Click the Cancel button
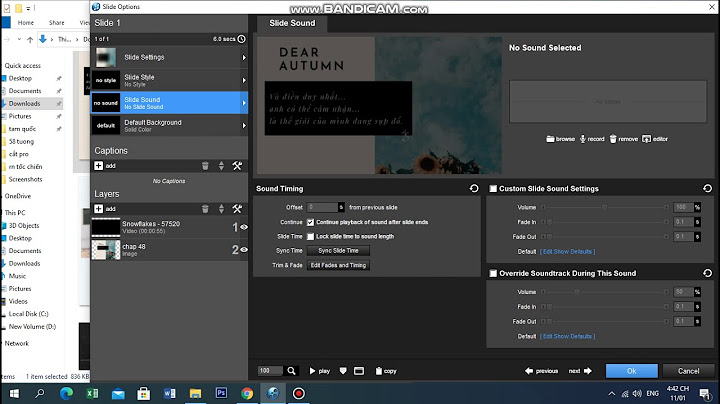 [688, 370]
